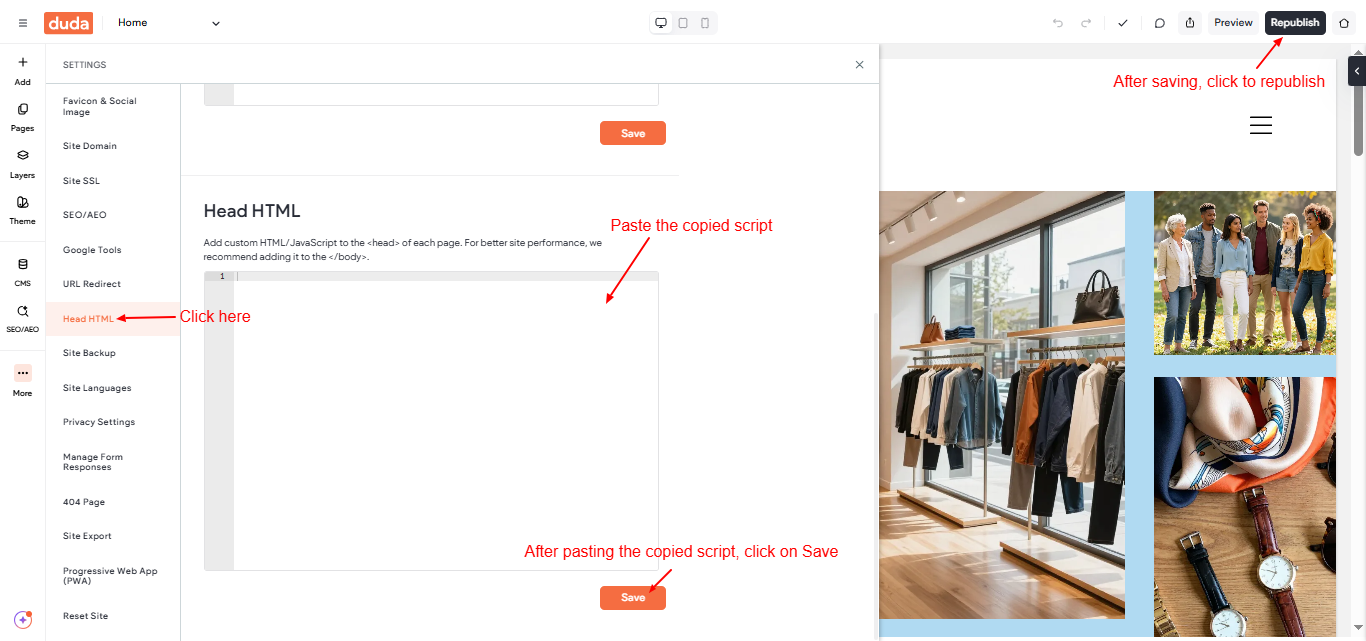Click the Republish button
This screenshot has height=641, width=1366.
[1294, 23]
